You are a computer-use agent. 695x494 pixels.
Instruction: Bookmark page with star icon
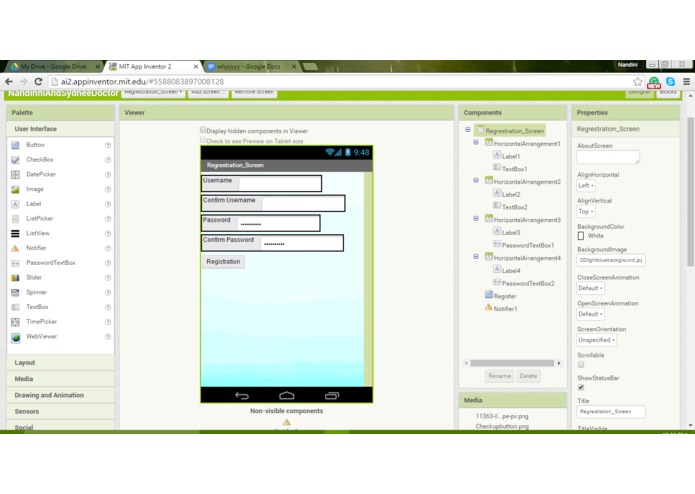point(637,82)
